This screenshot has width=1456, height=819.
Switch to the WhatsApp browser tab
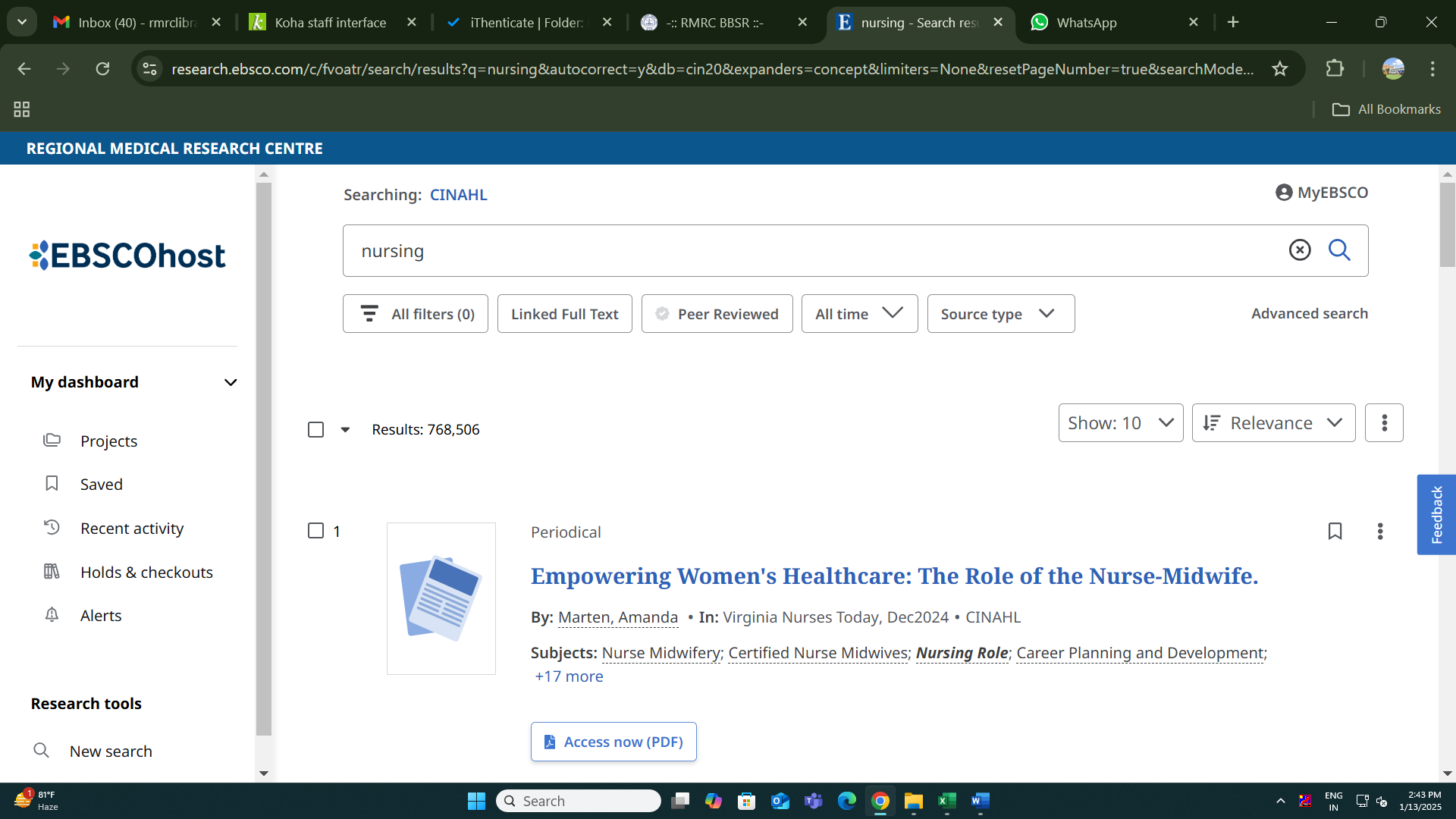coord(1086,23)
